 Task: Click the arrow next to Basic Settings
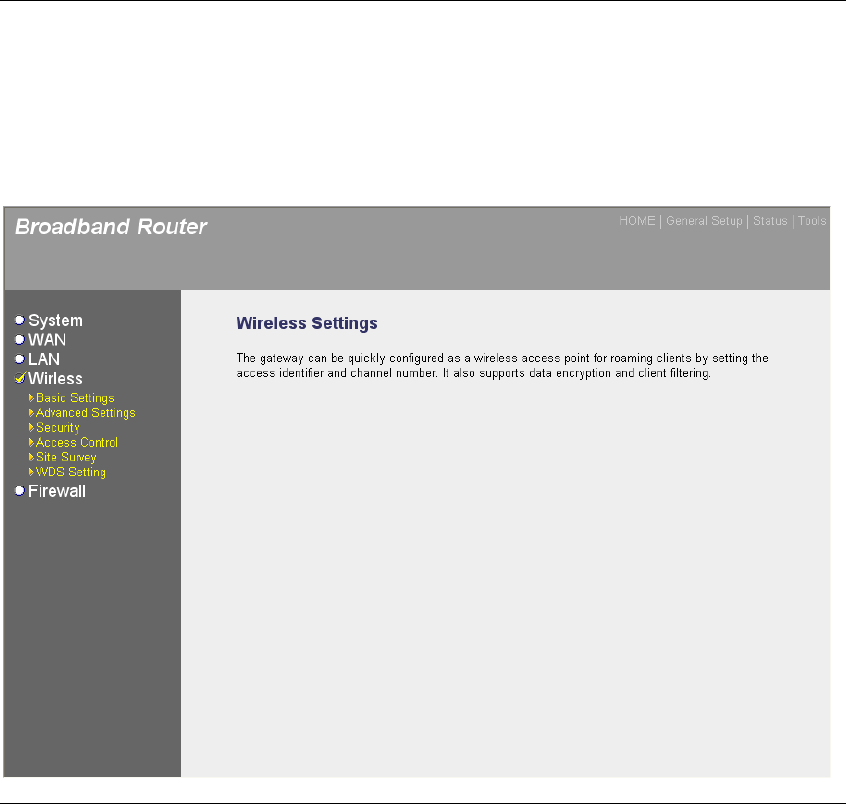click(x=31, y=398)
